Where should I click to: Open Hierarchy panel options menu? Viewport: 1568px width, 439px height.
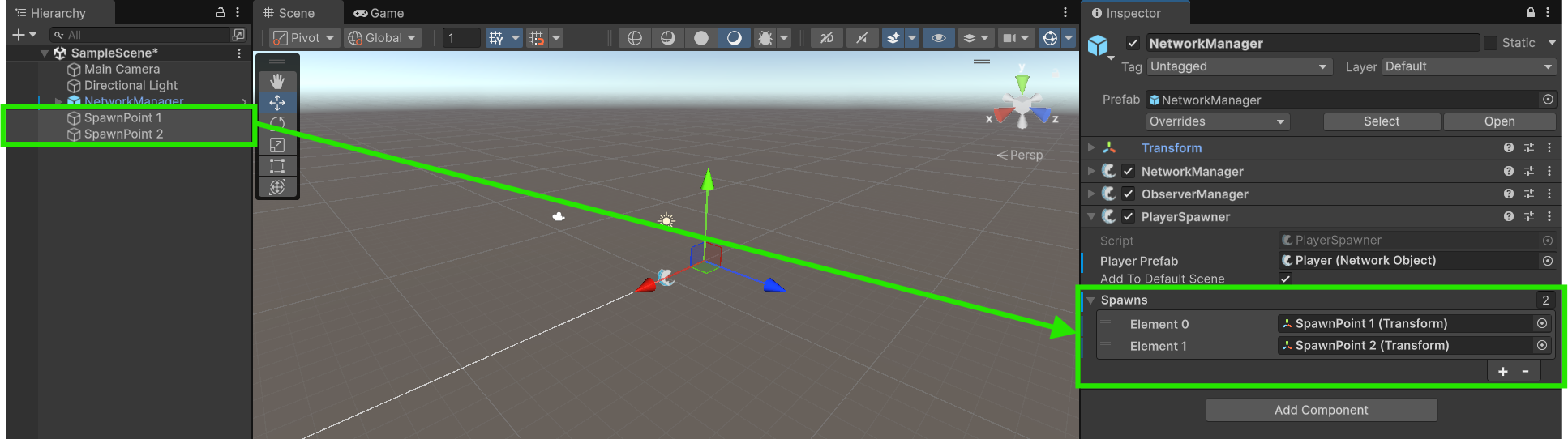point(238,13)
